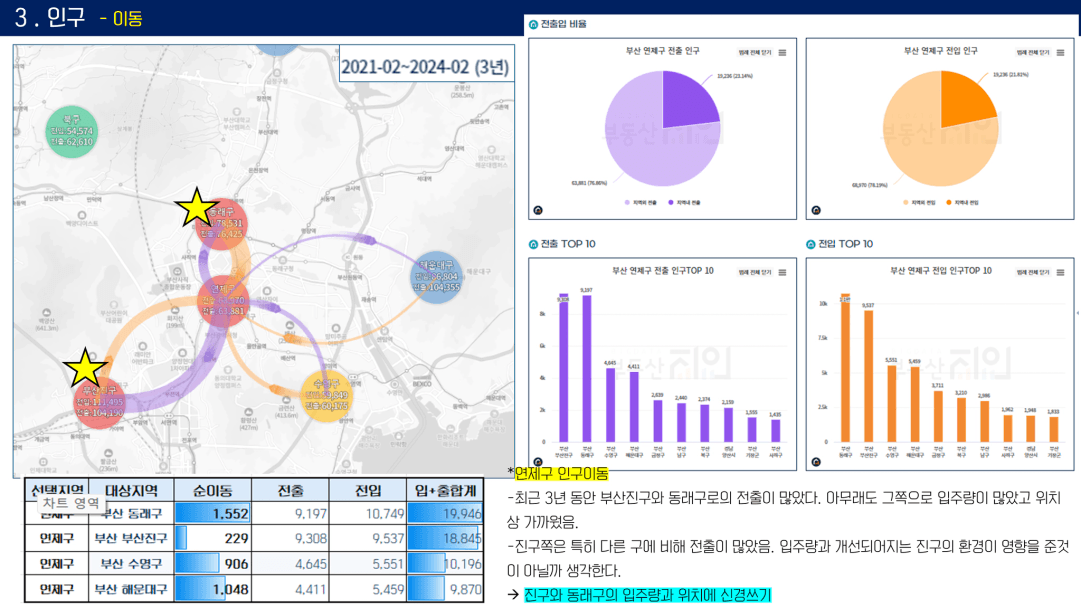1081x608 pixels.
Task: Click the 대상지역 table column header
Action: coord(131,490)
